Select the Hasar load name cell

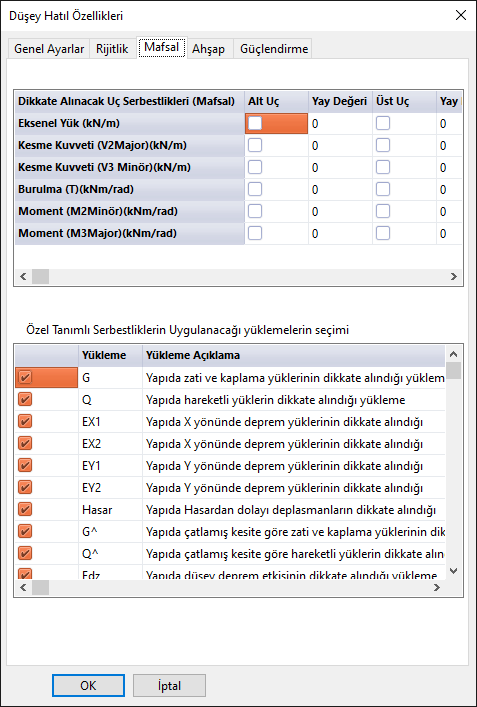pyautogui.click(x=110, y=510)
